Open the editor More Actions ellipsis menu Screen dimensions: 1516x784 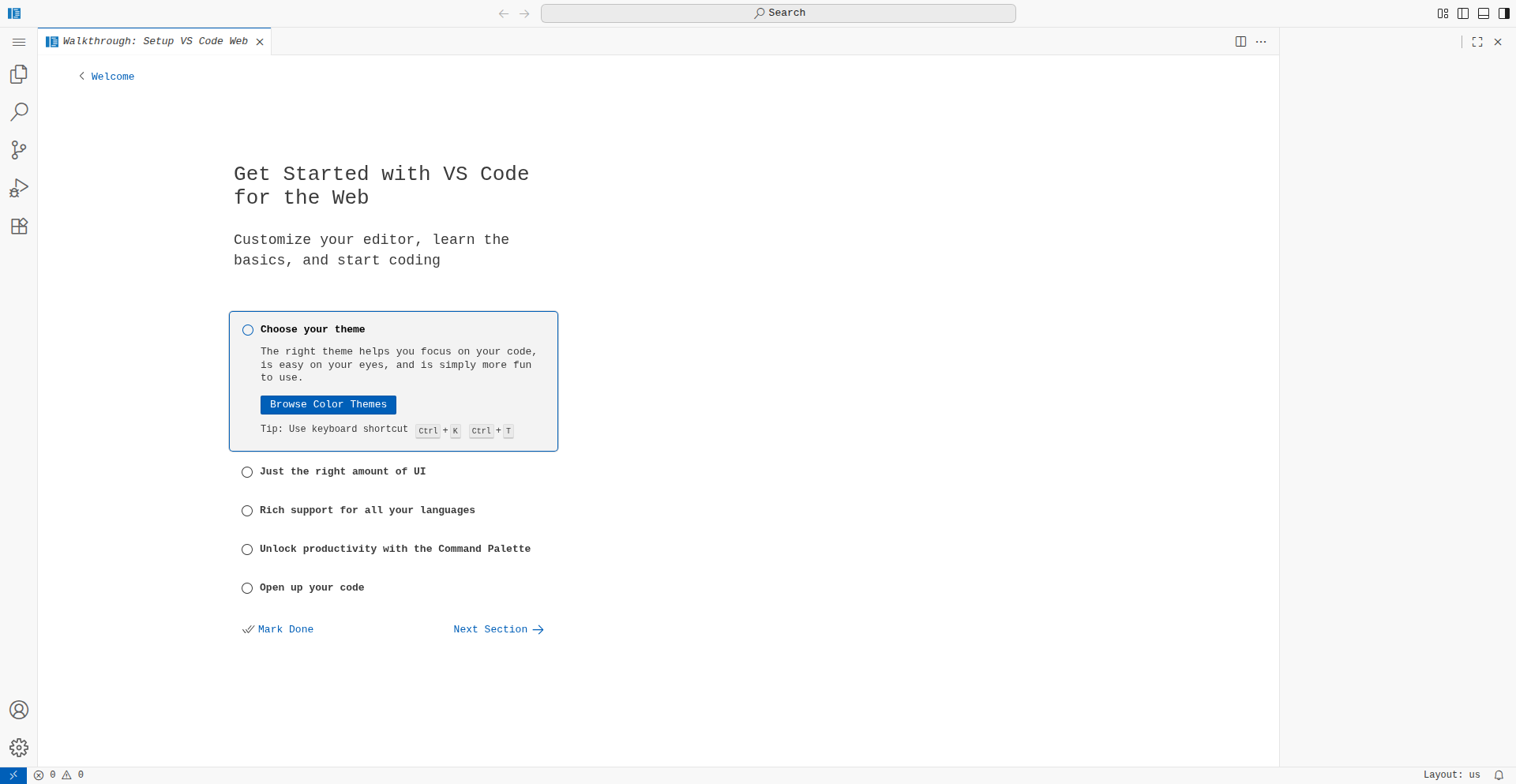[1261, 42]
